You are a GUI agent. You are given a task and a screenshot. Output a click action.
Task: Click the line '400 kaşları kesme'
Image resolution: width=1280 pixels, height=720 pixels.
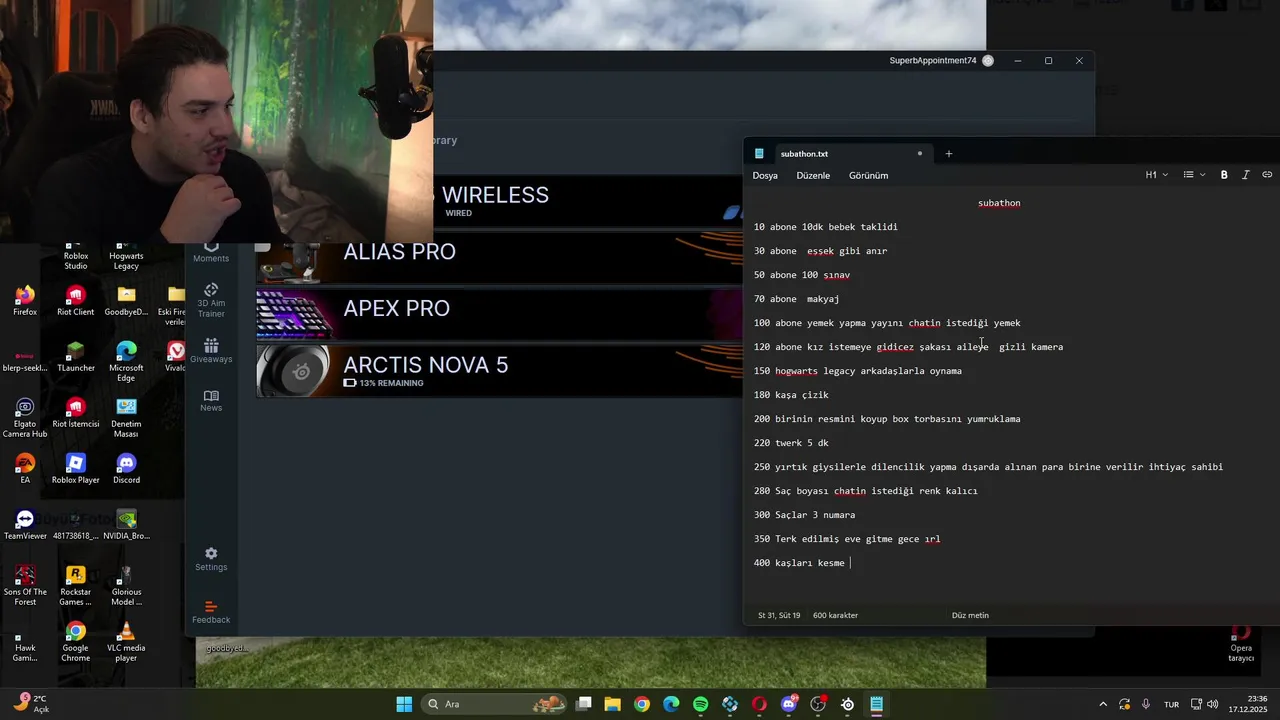(x=799, y=563)
